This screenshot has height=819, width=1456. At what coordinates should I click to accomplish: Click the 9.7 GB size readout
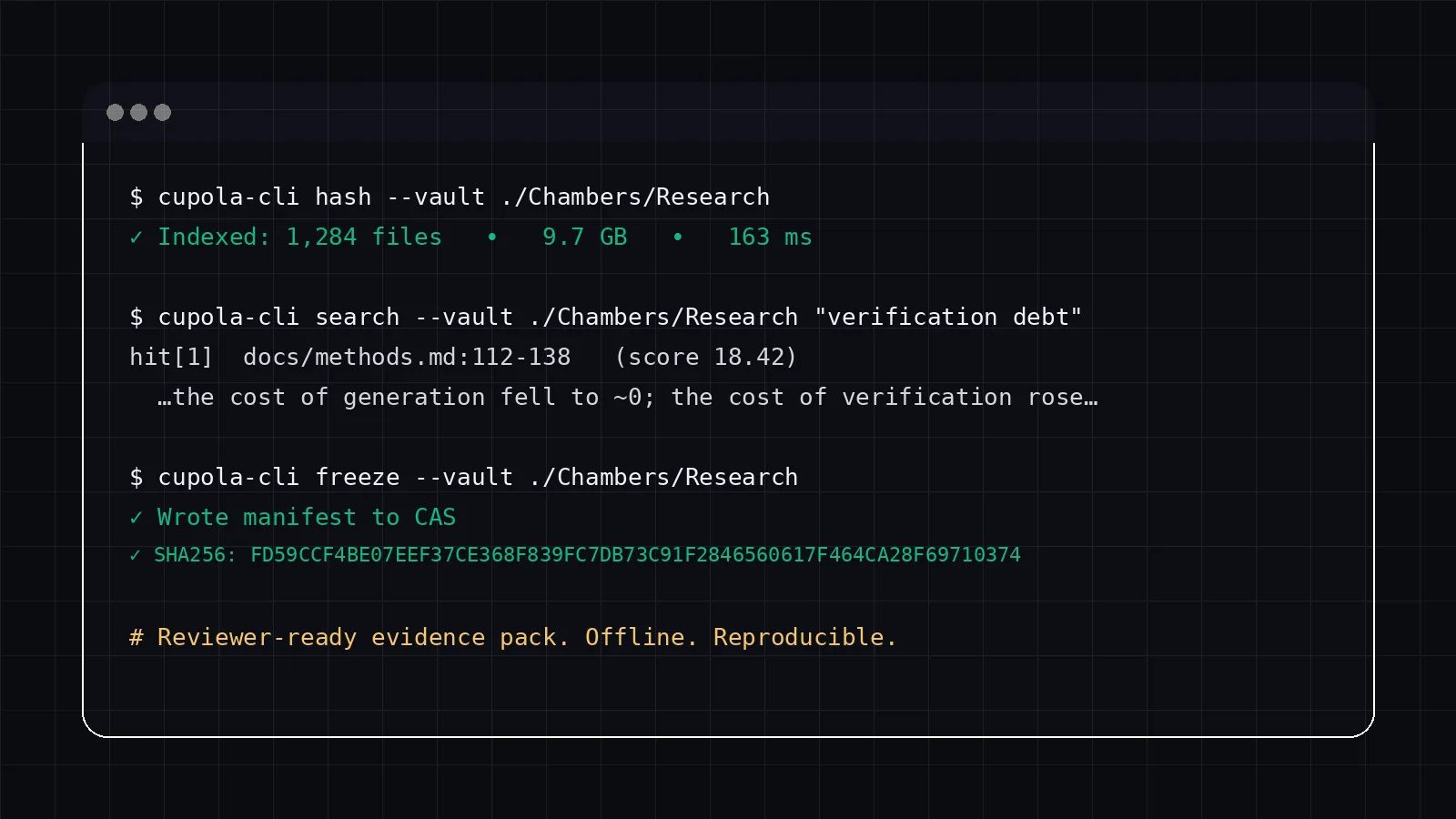click(x=585, y=237)
